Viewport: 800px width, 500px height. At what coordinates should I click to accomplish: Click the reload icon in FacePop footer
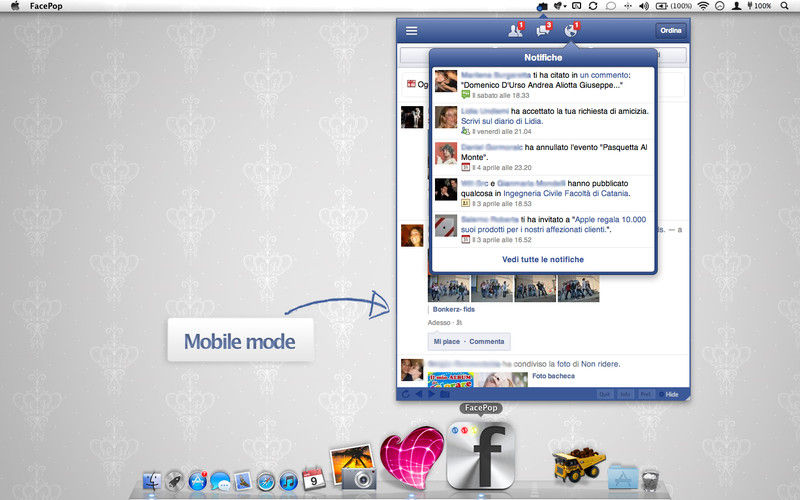pos(405,394)
